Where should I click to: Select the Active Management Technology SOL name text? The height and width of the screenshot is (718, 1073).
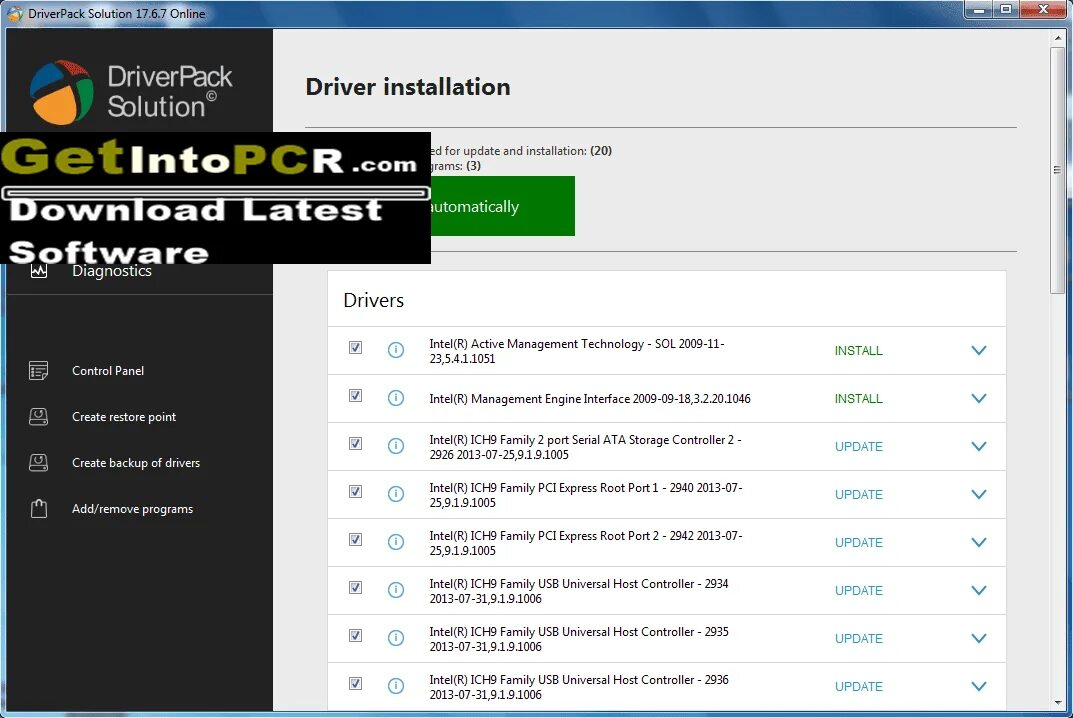tap(577, 351)
